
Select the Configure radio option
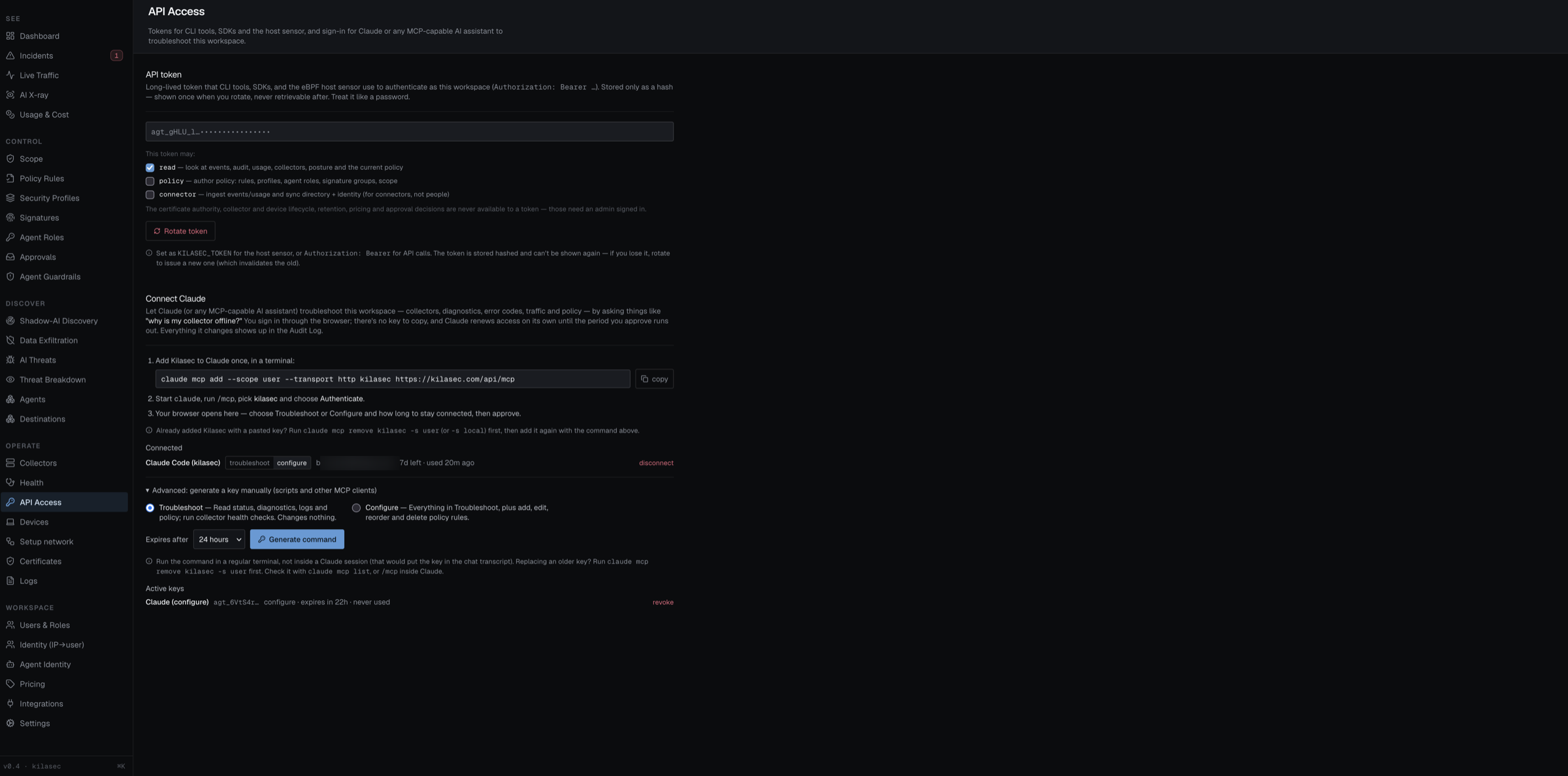pos(356,508)
